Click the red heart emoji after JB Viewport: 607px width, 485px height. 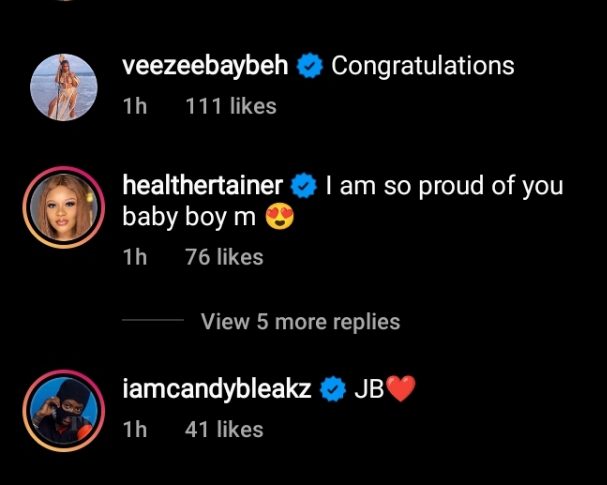click(399, 391)
